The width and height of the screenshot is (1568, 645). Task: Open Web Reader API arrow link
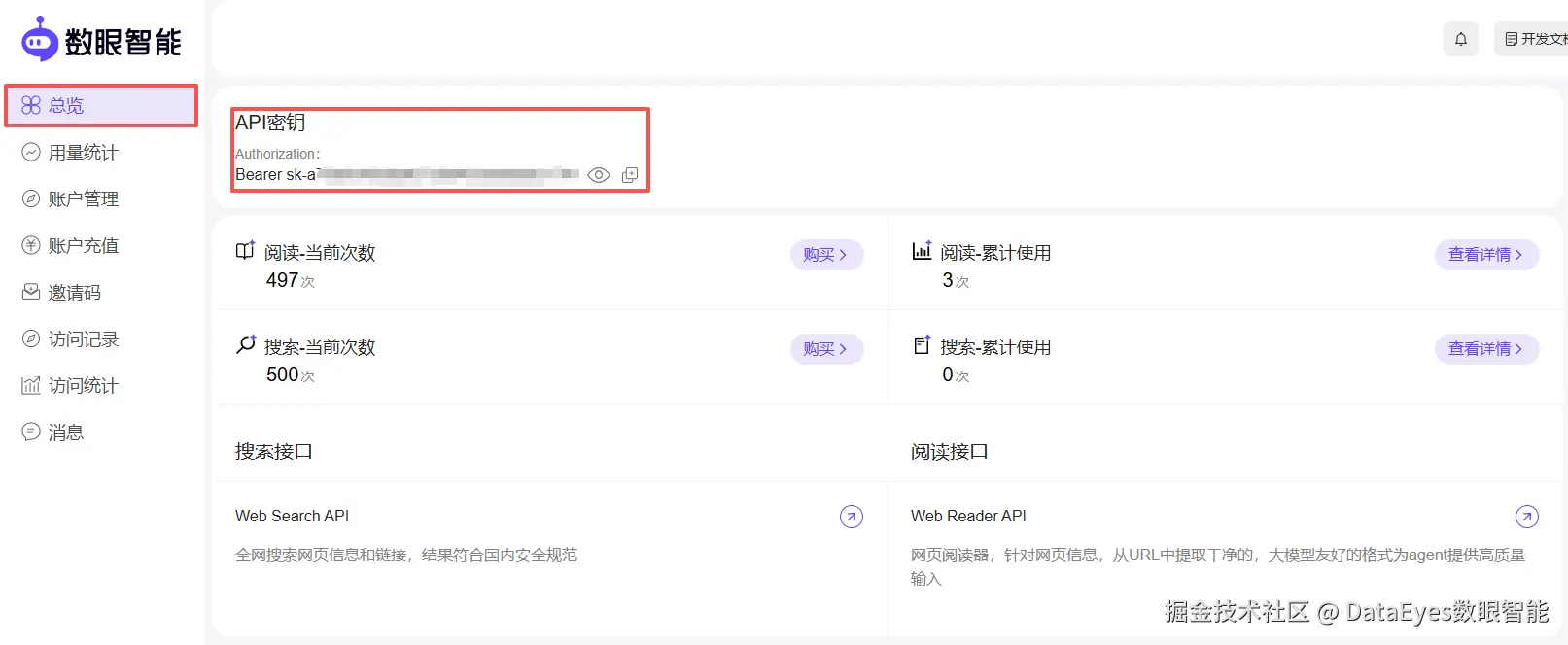[x=1527, y=517]
